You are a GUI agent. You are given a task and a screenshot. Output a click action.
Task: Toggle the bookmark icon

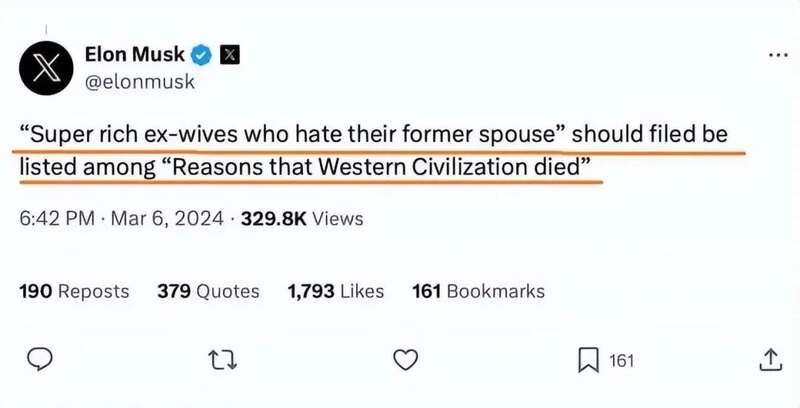(x=589, y=359)
